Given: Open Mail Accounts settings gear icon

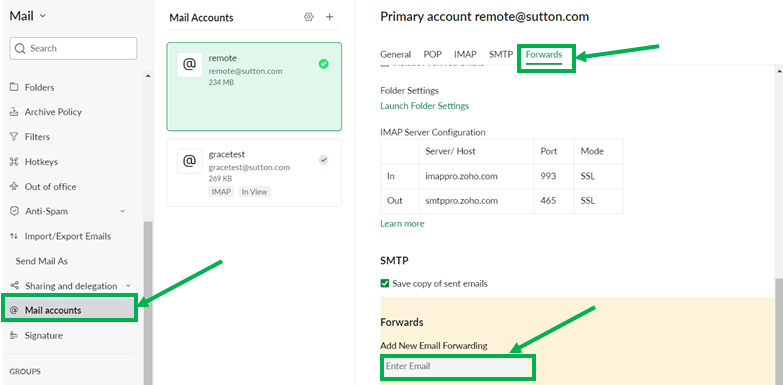Looking at the screenshot, I should [309, 17].
